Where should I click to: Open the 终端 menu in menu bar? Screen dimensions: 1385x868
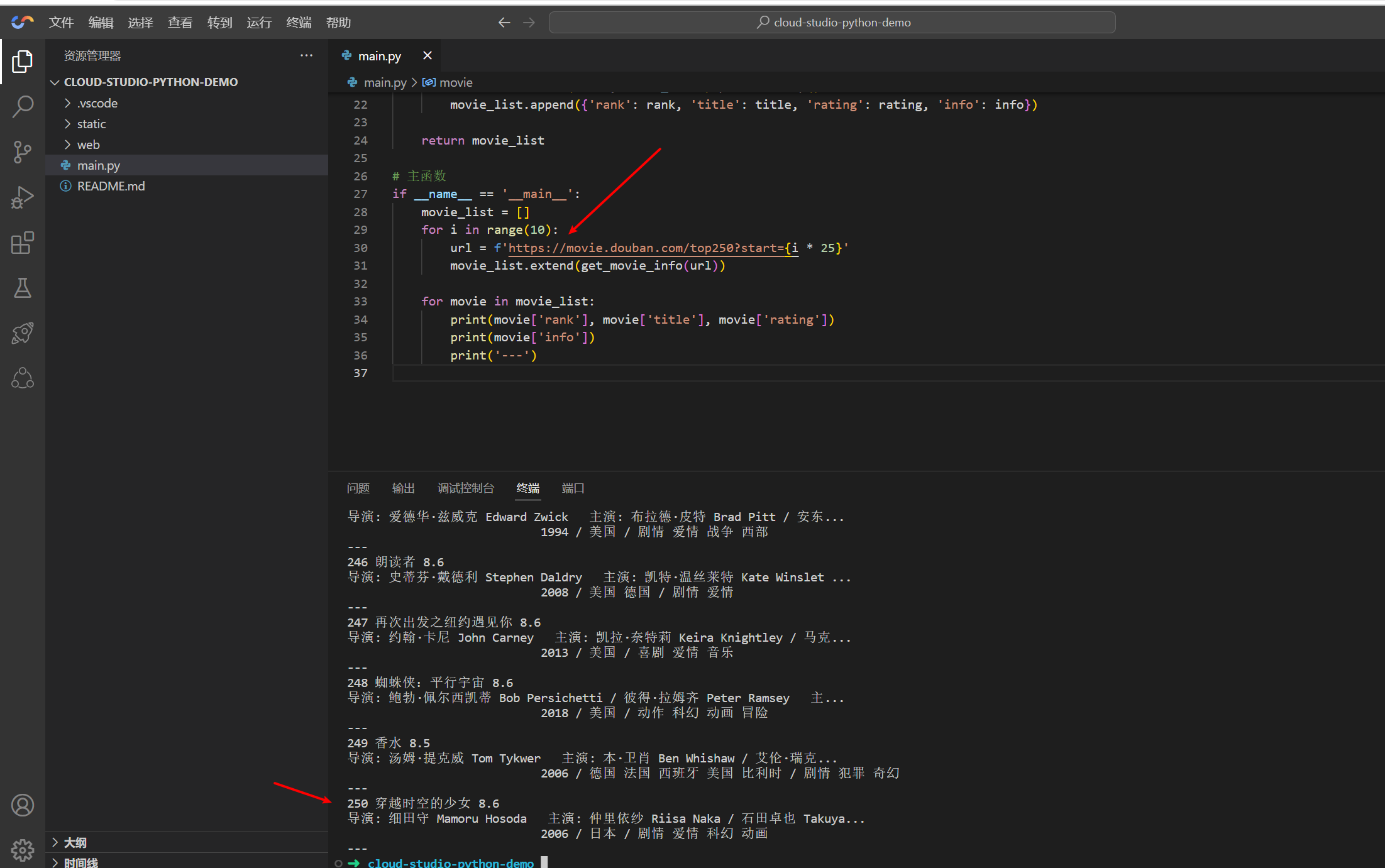click(x=299, y=23)
